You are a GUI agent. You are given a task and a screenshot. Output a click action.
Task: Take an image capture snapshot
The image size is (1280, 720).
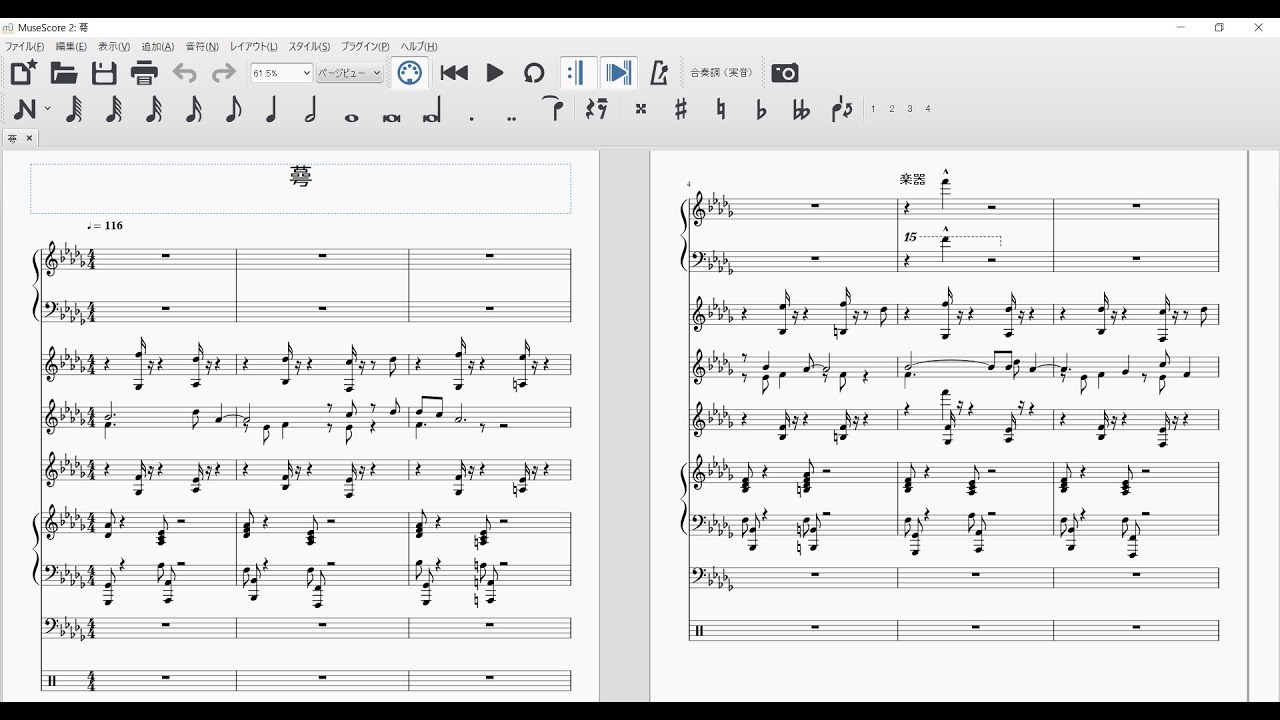coord(785,72)
